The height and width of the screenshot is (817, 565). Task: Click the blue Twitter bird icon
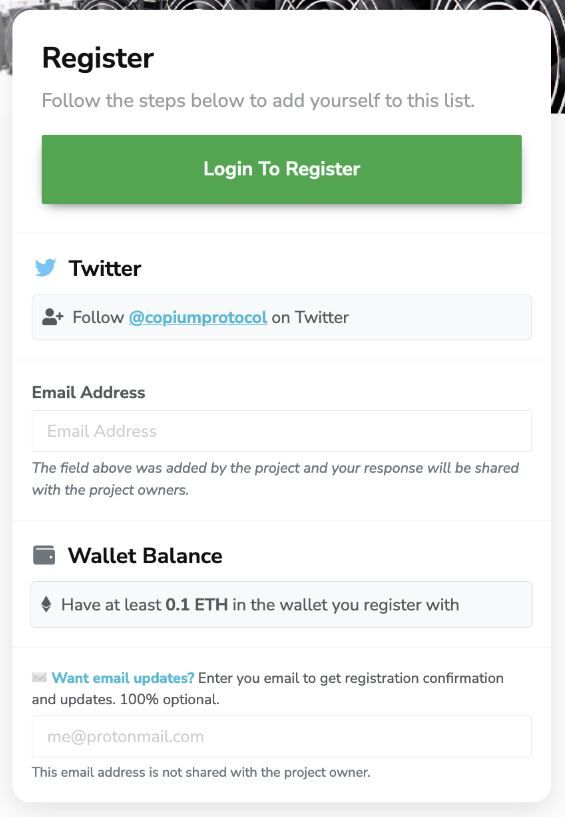[x=45, y=268]
